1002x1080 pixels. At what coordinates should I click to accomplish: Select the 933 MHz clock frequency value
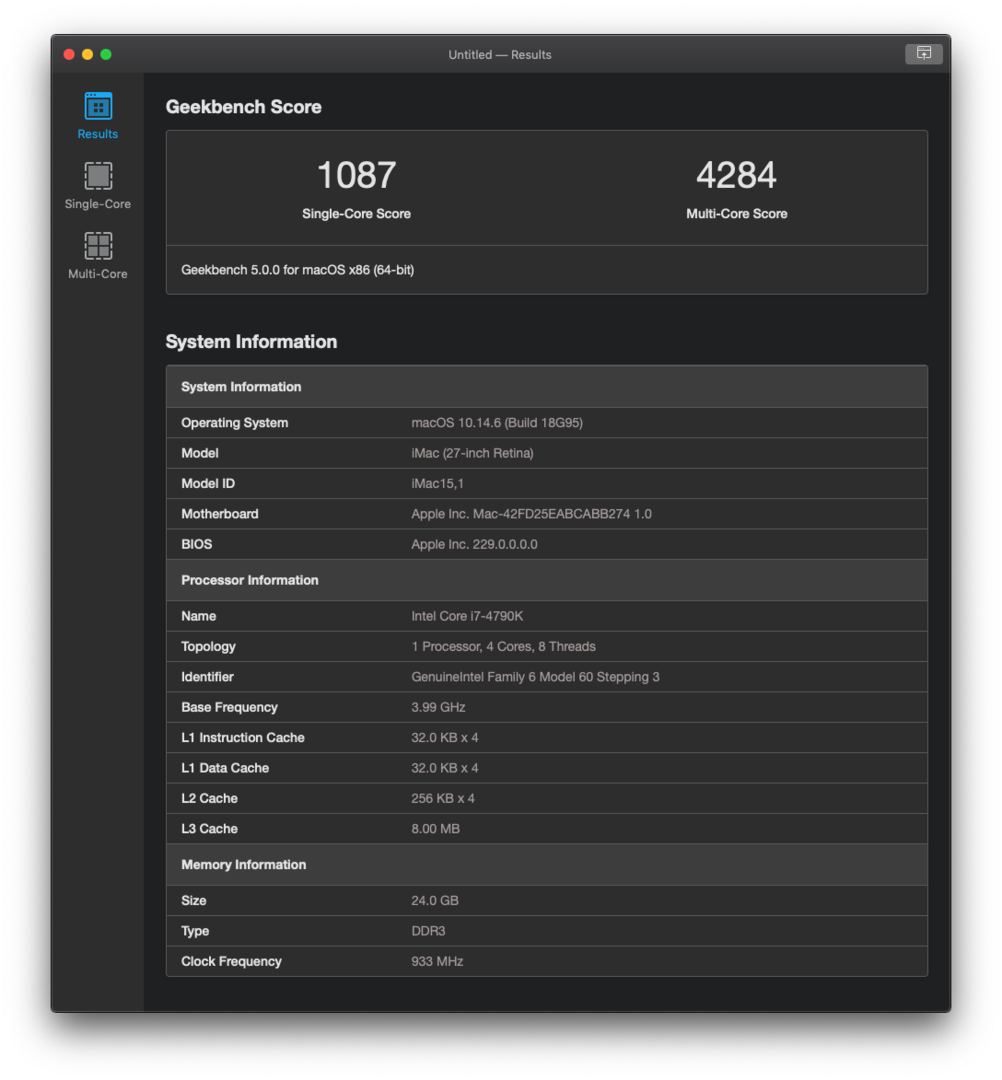click(x=437, y=961)
